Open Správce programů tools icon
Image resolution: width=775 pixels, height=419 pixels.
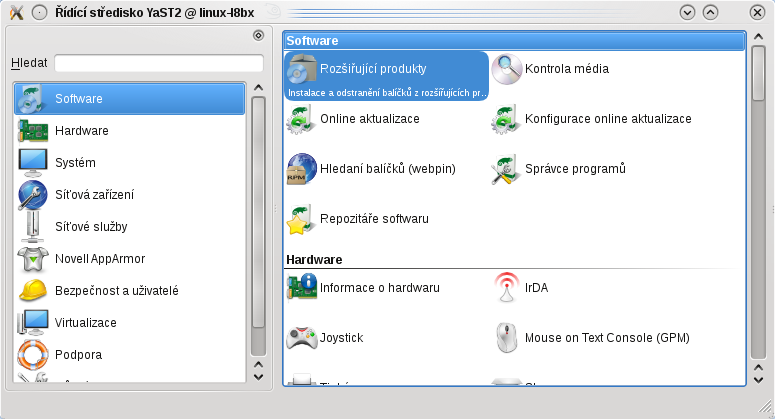pyautogui.click(x=506, y=169)
